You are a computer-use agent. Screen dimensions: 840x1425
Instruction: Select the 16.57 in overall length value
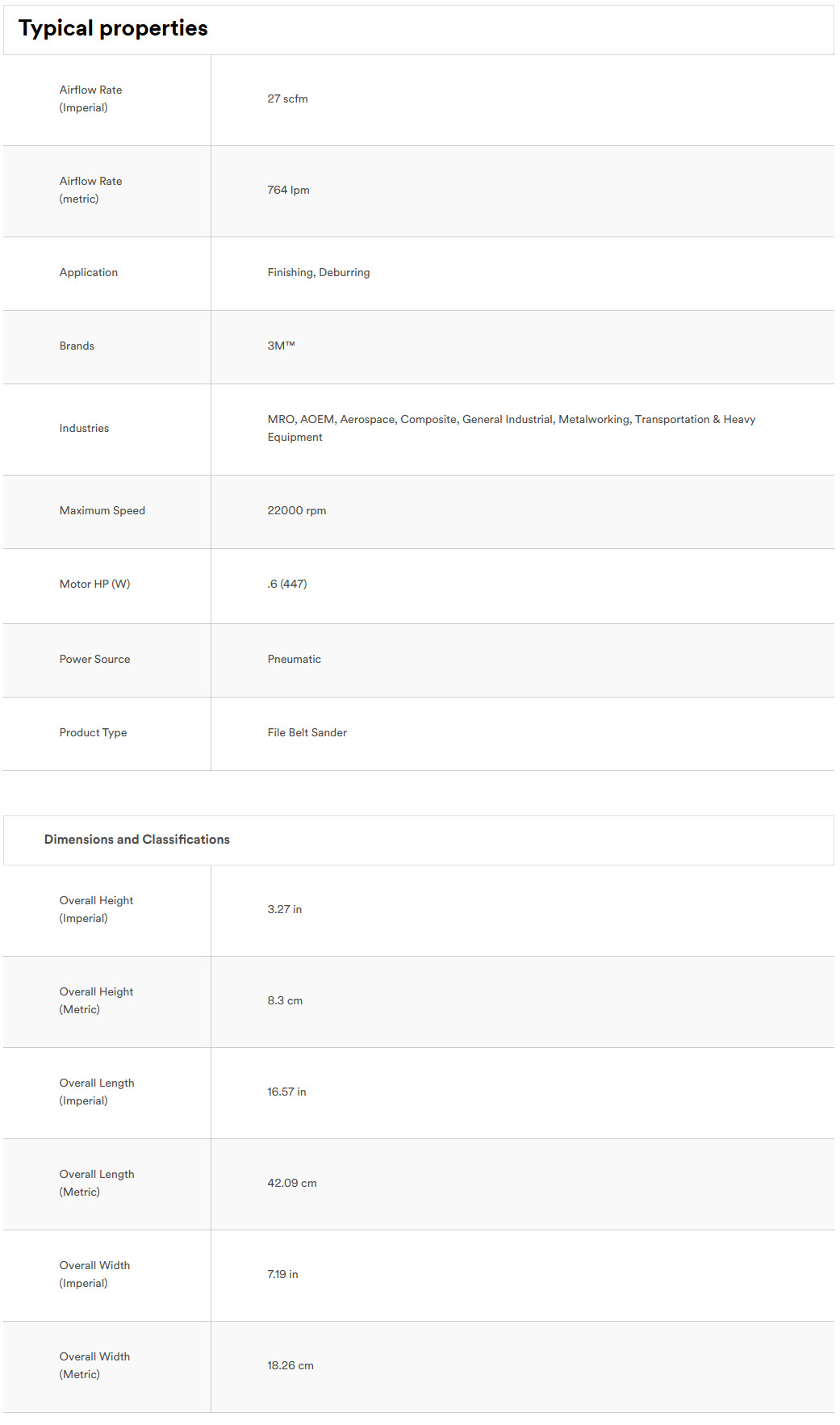click(286, 1092)
